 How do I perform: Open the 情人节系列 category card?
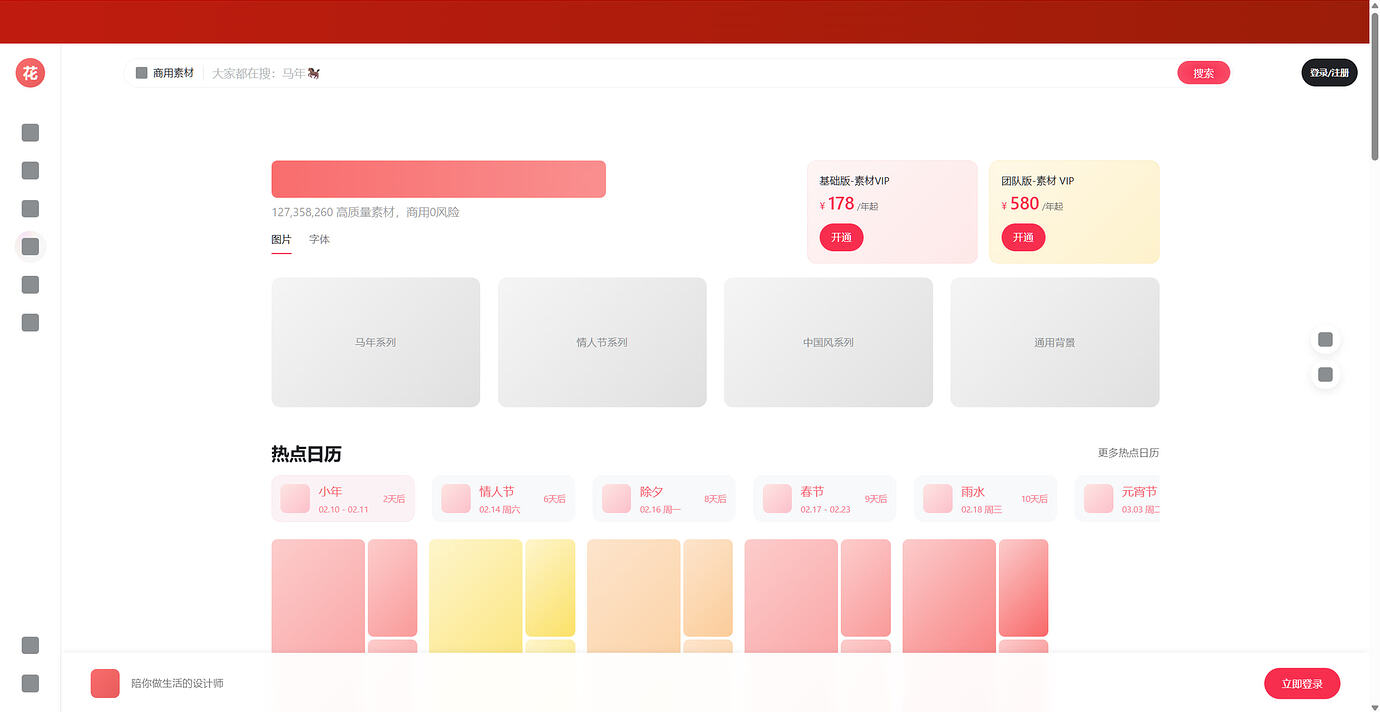[602, 342]
